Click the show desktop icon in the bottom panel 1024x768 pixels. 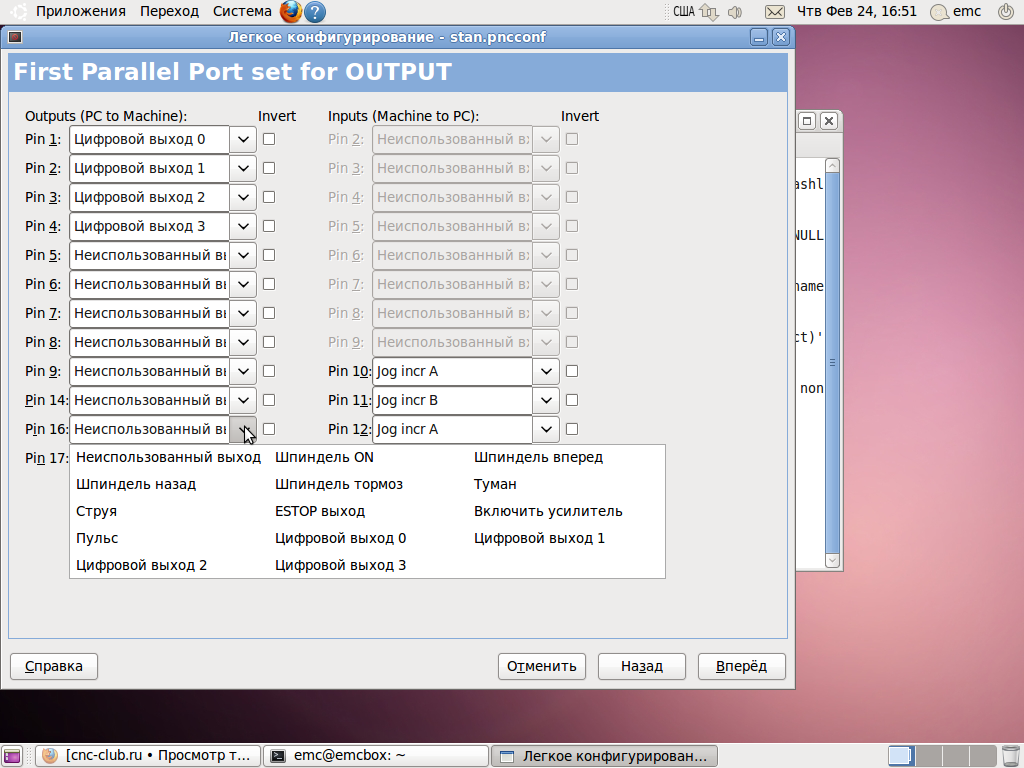(12, 756)
